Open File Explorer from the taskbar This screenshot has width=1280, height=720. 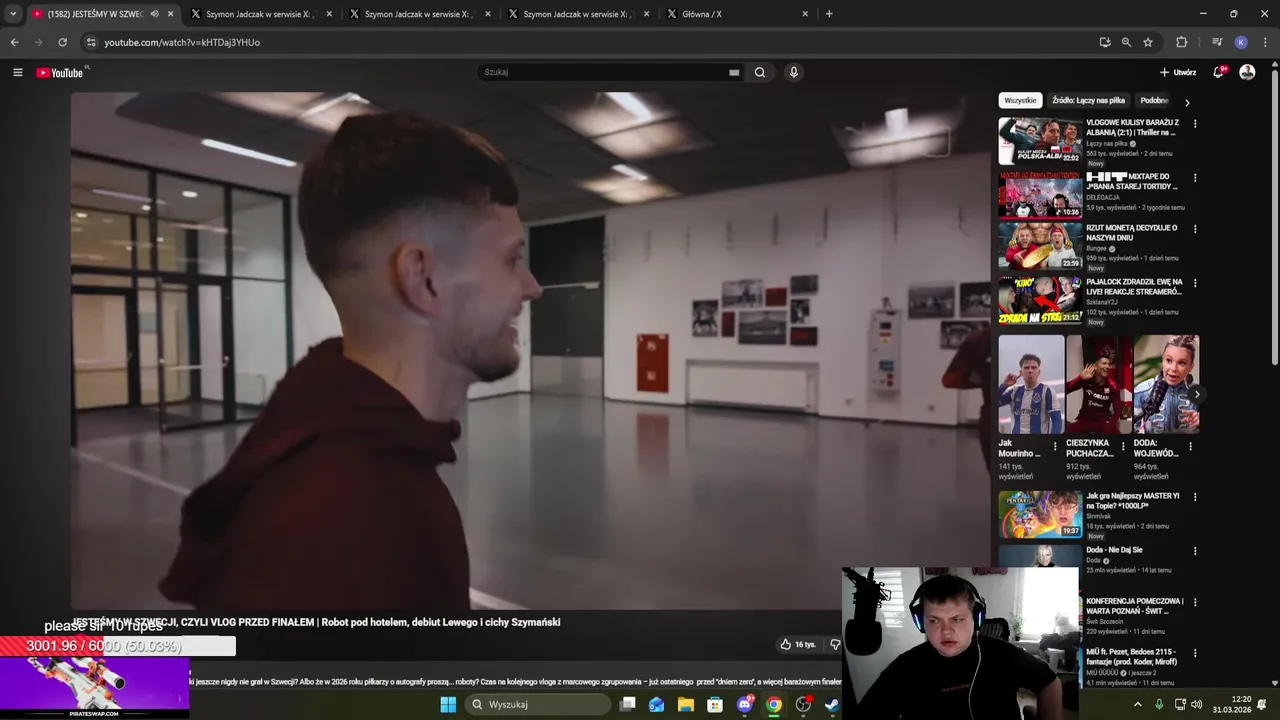click(686, 704)
